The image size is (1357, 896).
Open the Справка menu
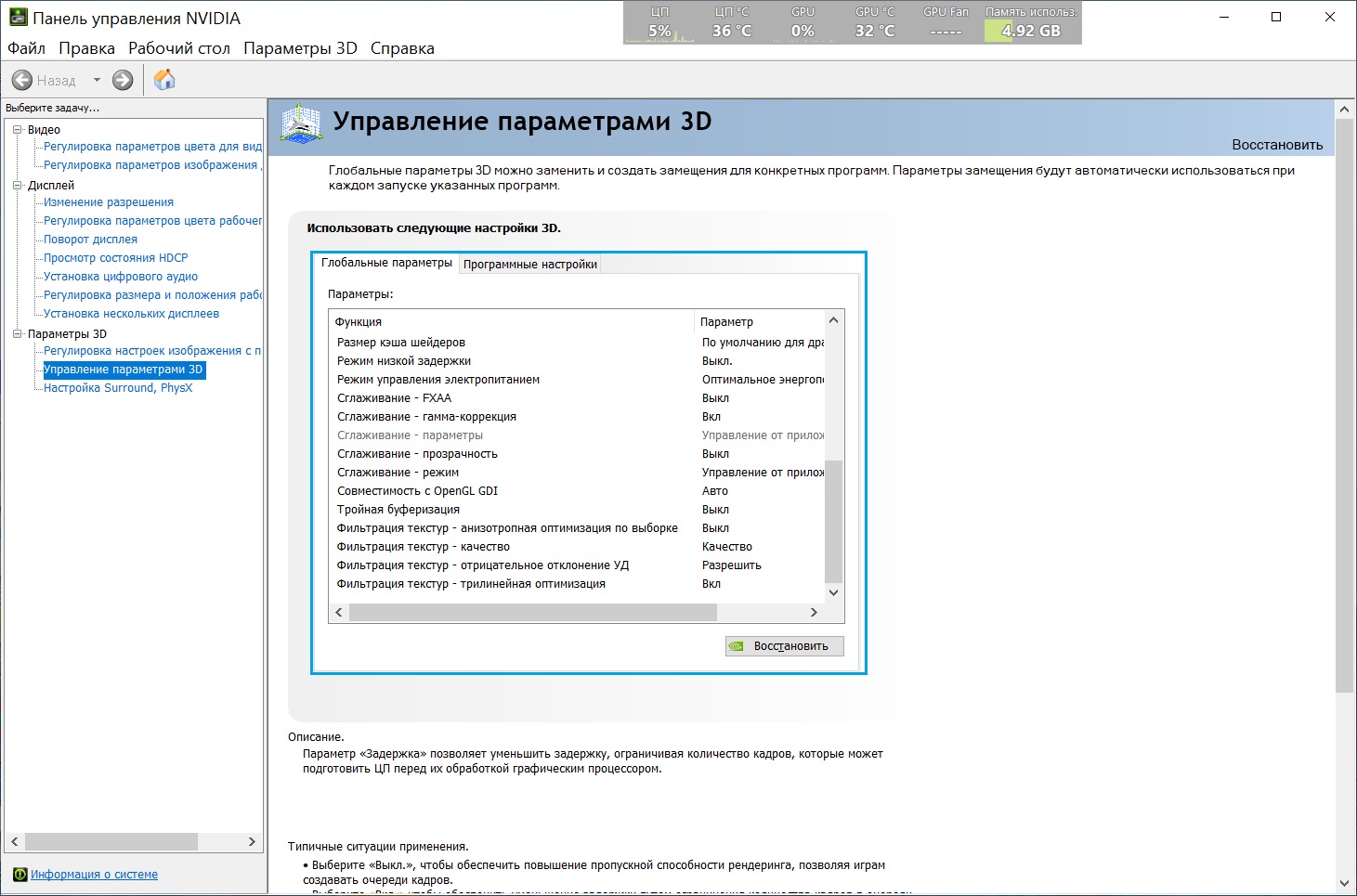pyautogui.click(x=402, y=48)
